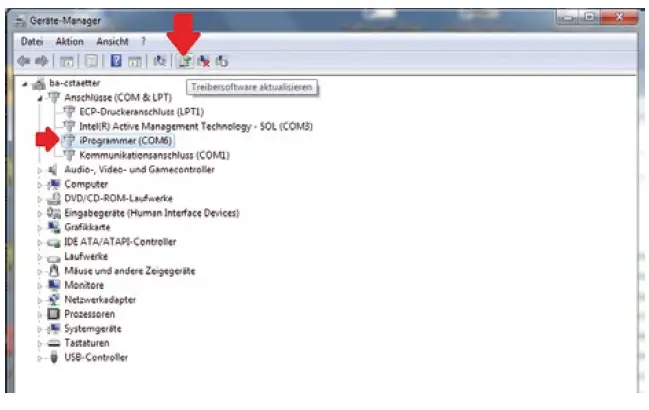Open the Ansicht menu

[x=112, y=41]
